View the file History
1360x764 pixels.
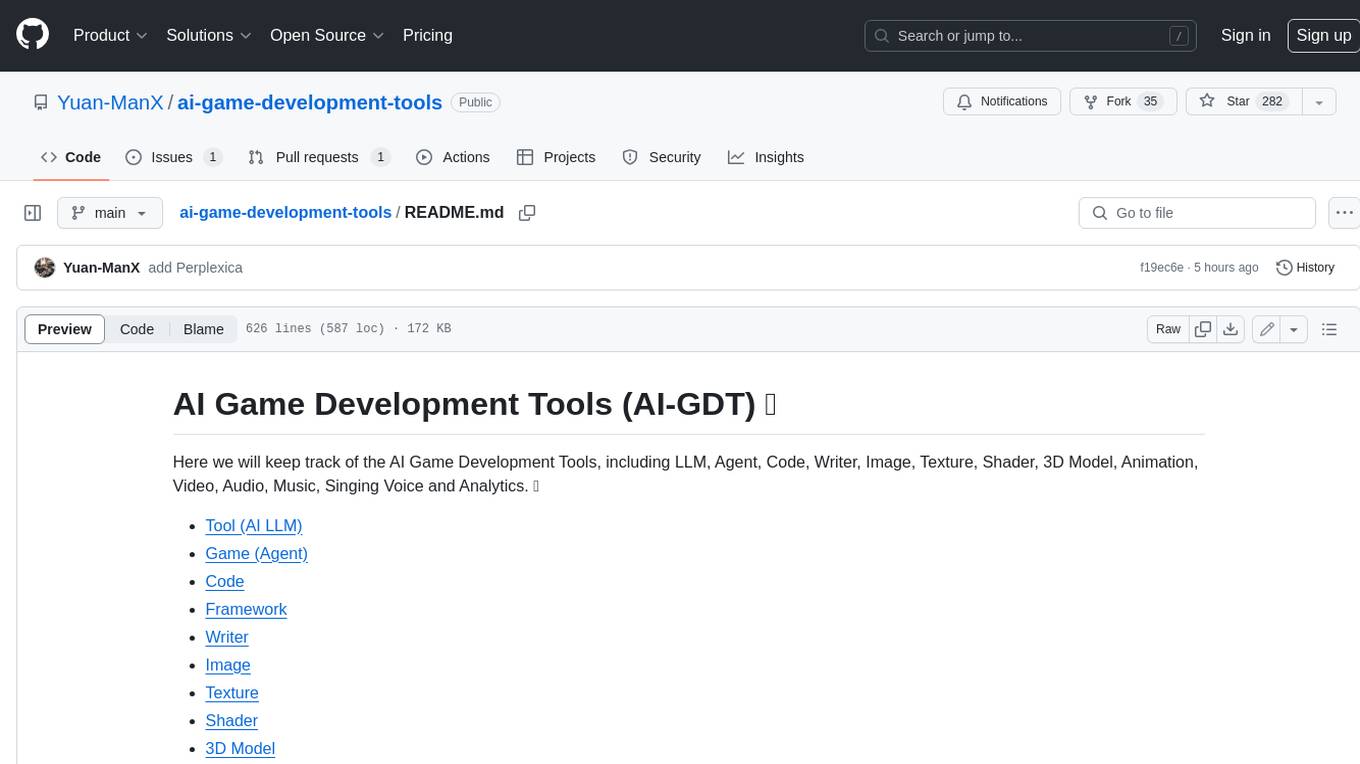click(1305, 268)
